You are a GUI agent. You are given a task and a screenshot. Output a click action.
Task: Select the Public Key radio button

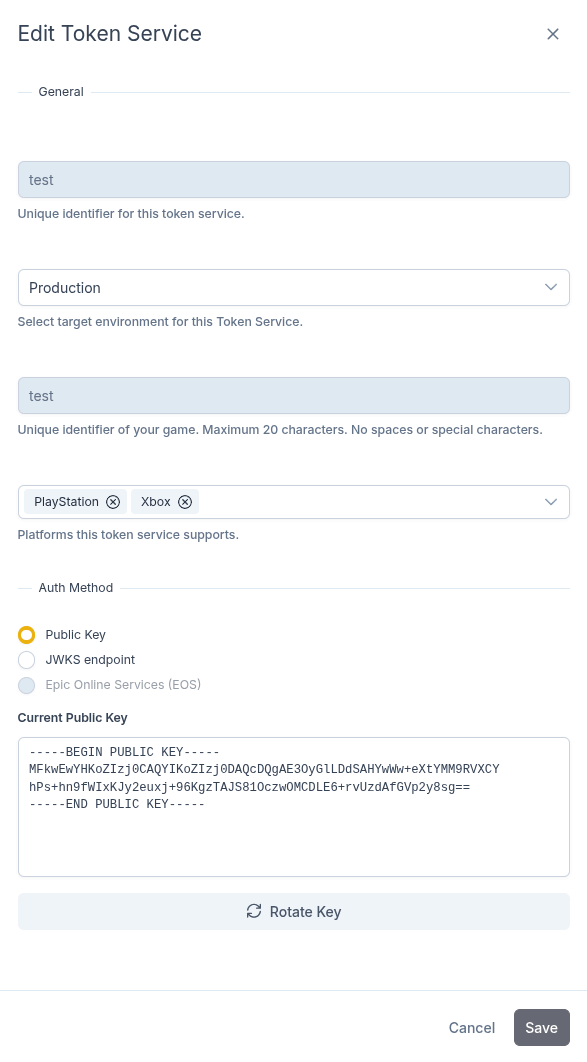tap(26, 635)
